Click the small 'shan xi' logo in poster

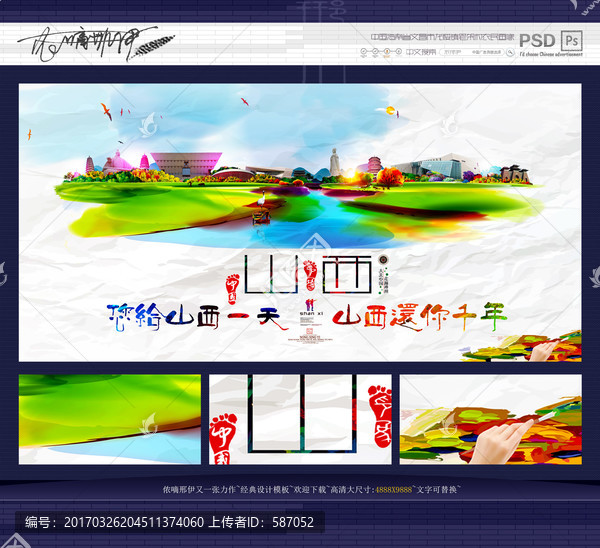click(311, 307)
